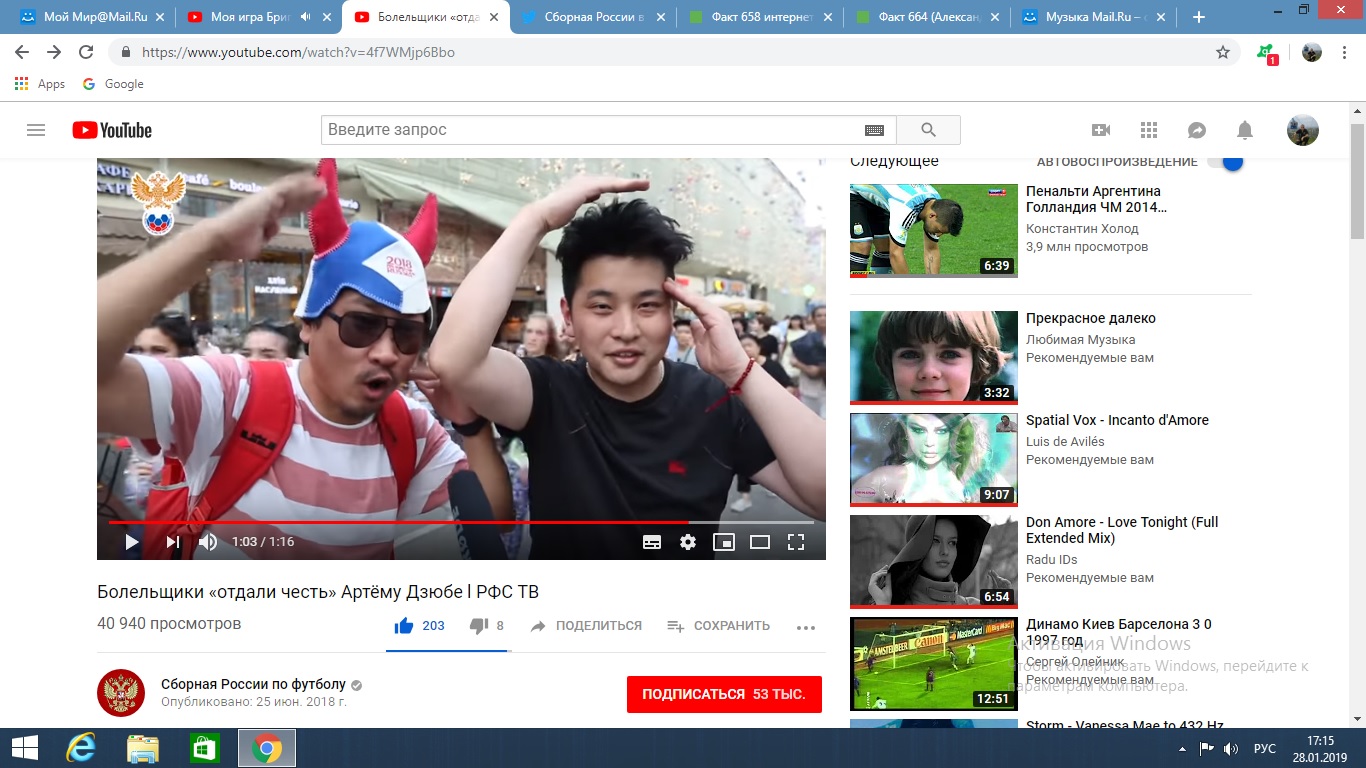Open the Сборная России по футболу channel
The height and width of the screenshot is (768, 1366).
pyautogui.click(x=253, y=685)
